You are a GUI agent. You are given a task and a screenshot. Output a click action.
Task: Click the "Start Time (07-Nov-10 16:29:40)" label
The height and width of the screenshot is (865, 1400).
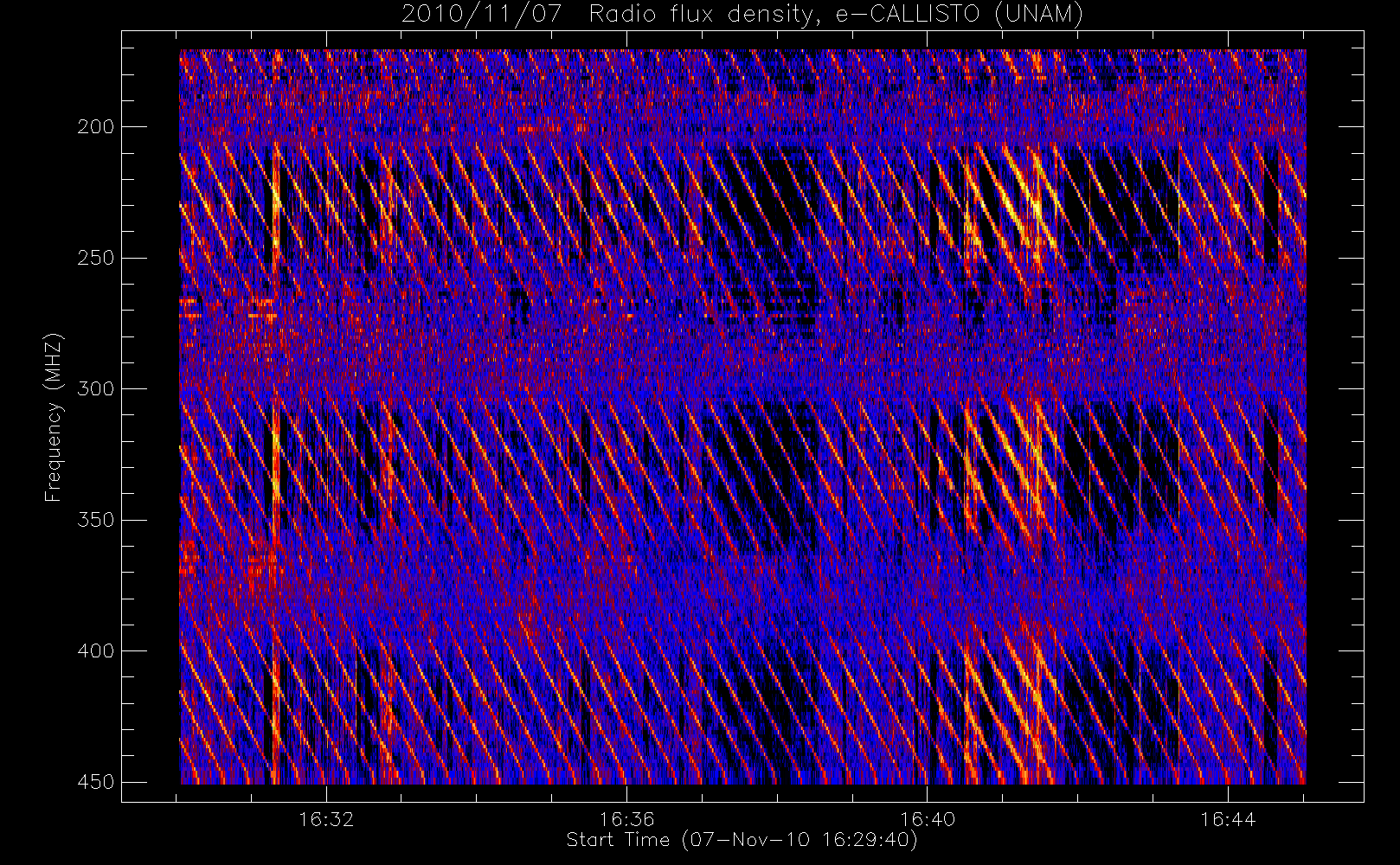[x=742, y=840]
